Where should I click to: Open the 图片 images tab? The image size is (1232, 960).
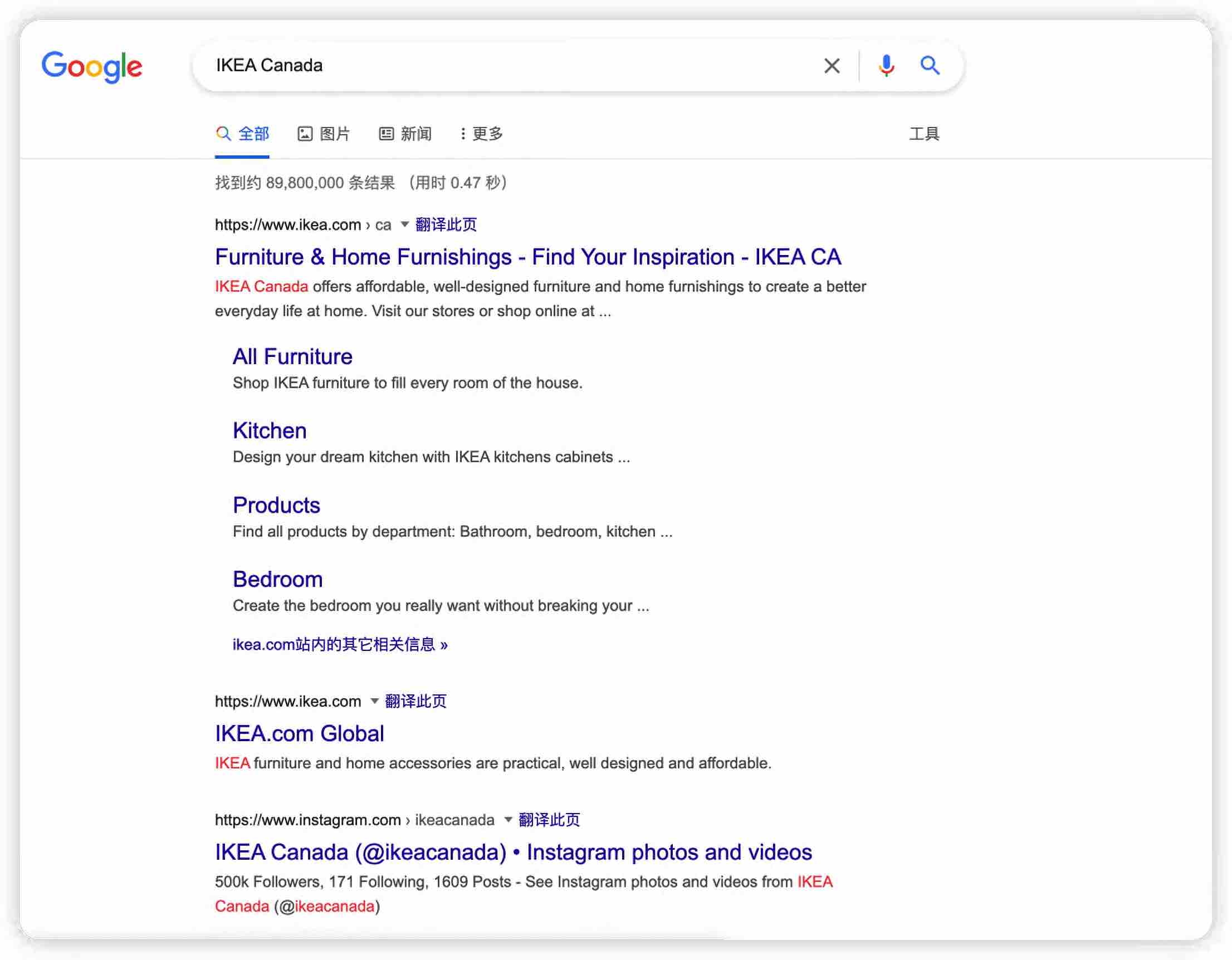[324, 134]
